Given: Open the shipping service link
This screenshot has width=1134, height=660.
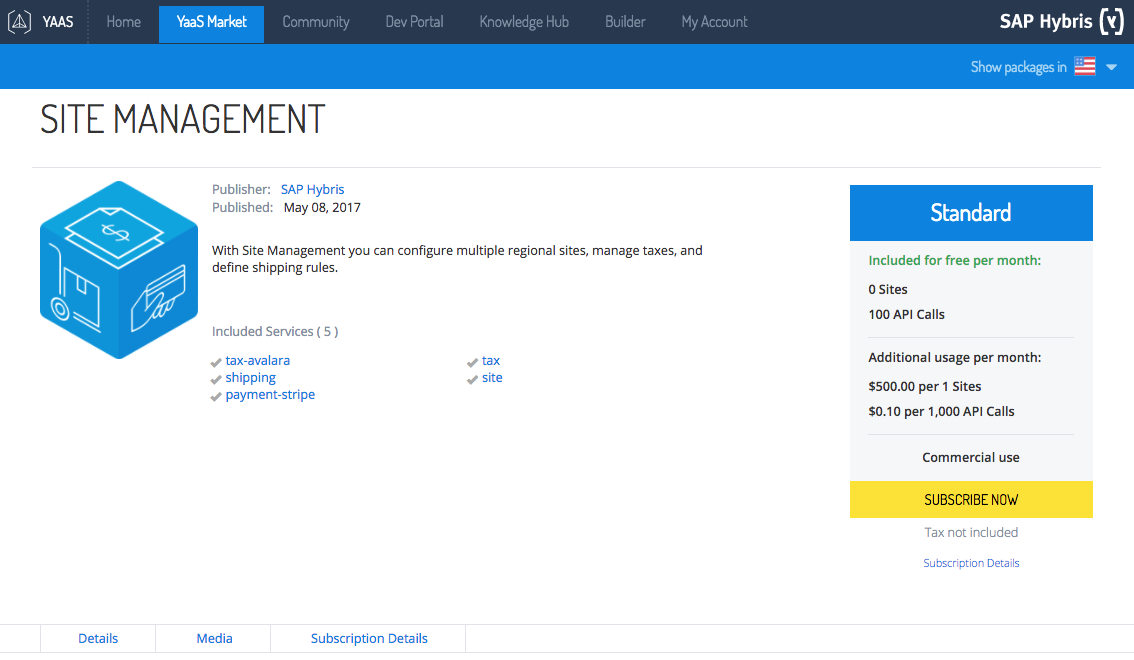Looking at the screenshot, I should [x=250, y=377].
